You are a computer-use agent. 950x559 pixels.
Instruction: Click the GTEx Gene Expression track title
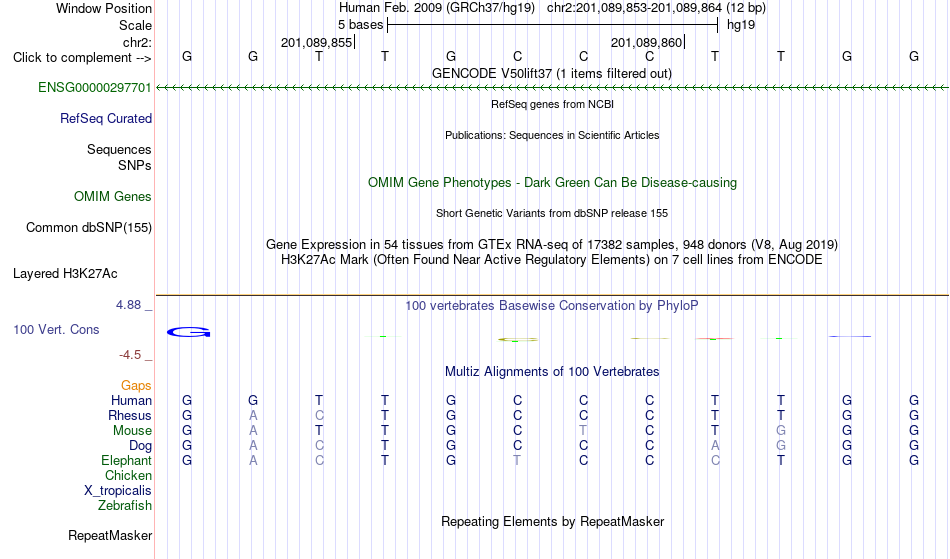tap(552, 245)
